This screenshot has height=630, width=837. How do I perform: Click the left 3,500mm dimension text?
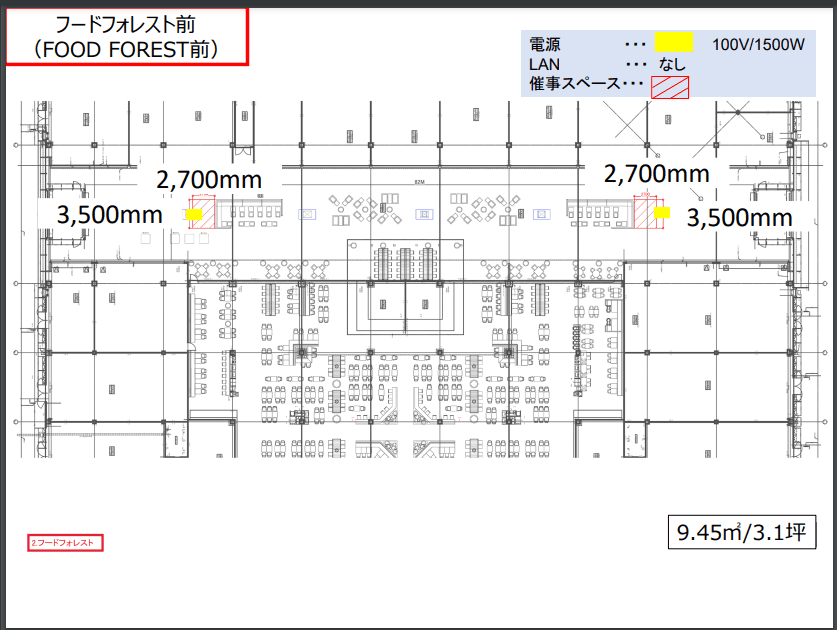pos(109,214)
